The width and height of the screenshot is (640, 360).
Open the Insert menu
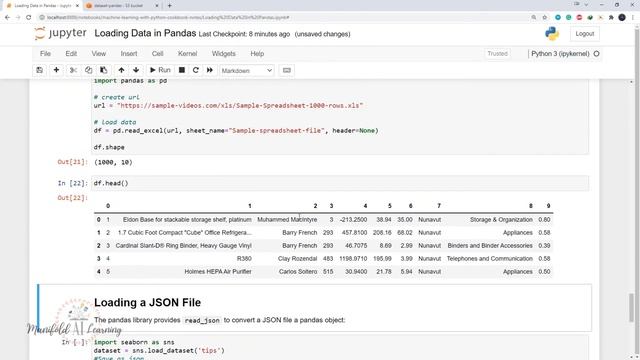[129, 53]
